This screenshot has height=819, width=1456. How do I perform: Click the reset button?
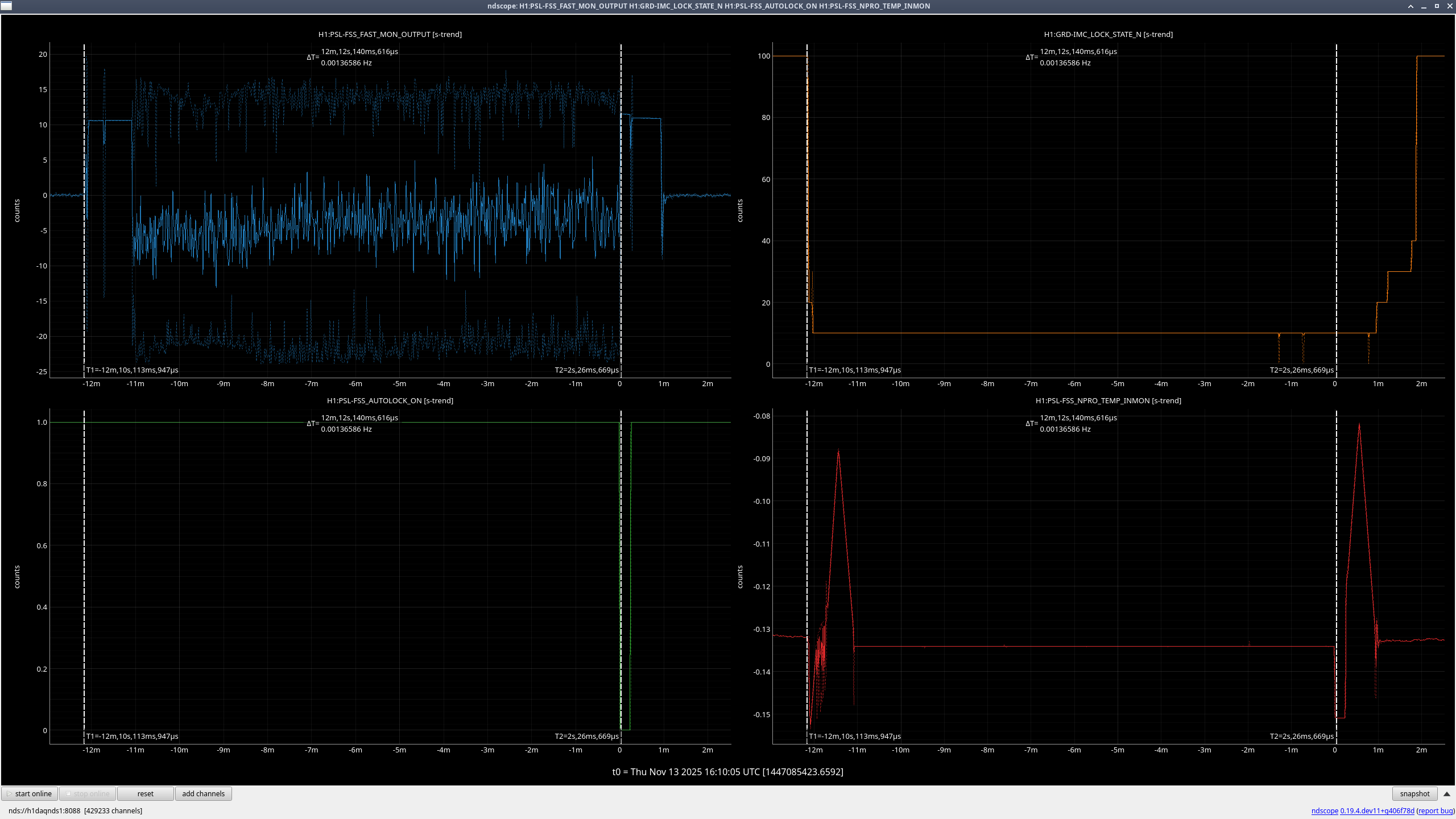145,793
